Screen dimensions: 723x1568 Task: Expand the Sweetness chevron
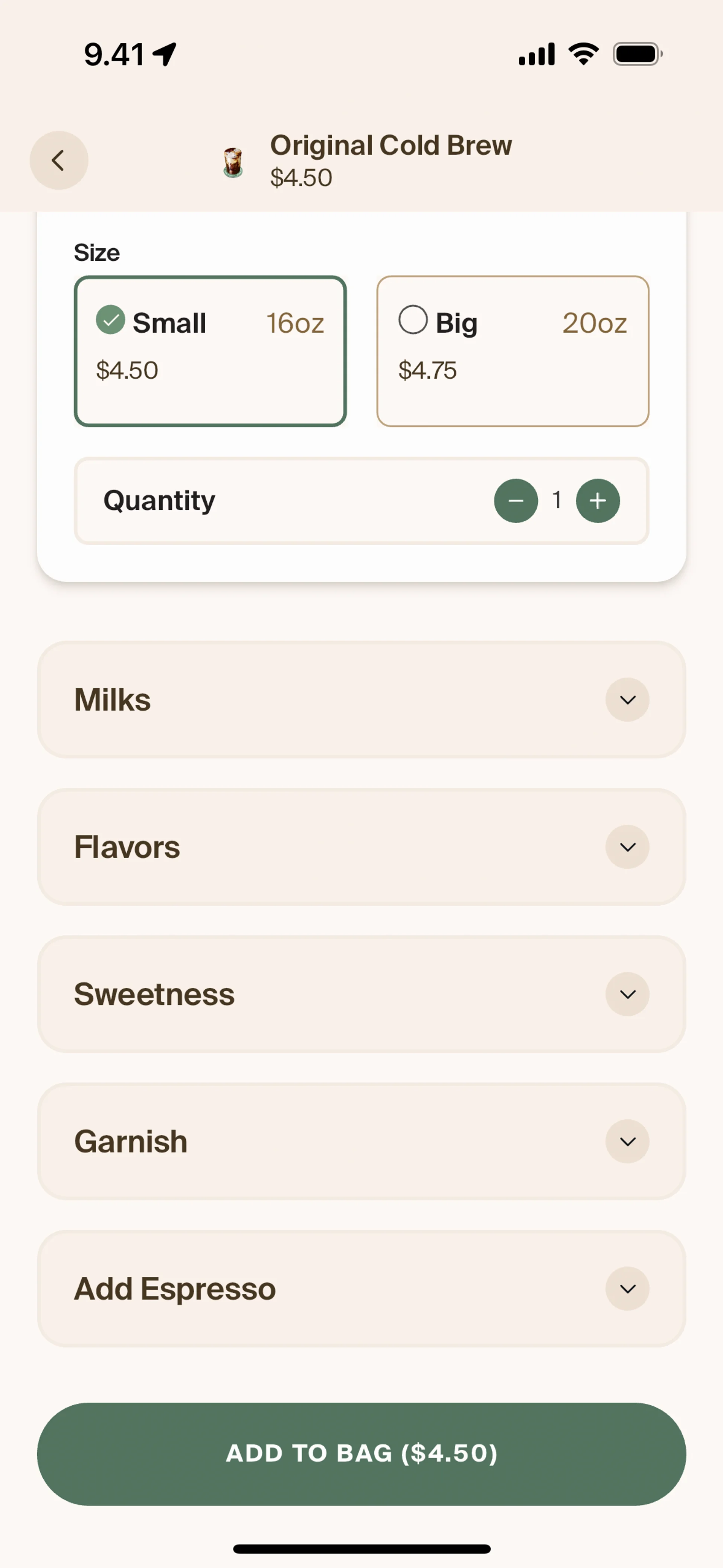pyautogui.click(x=627, y=995)
